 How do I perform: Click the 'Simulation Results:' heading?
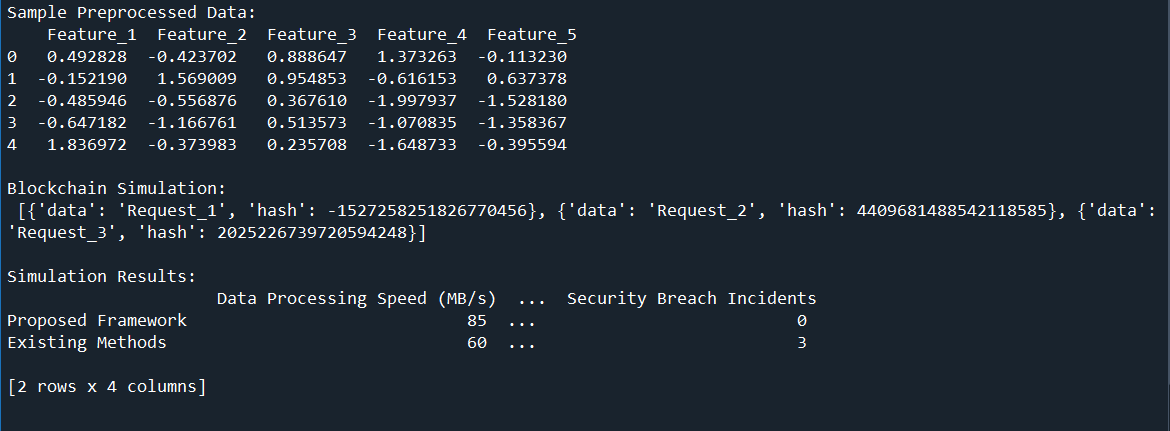(101, 277)
